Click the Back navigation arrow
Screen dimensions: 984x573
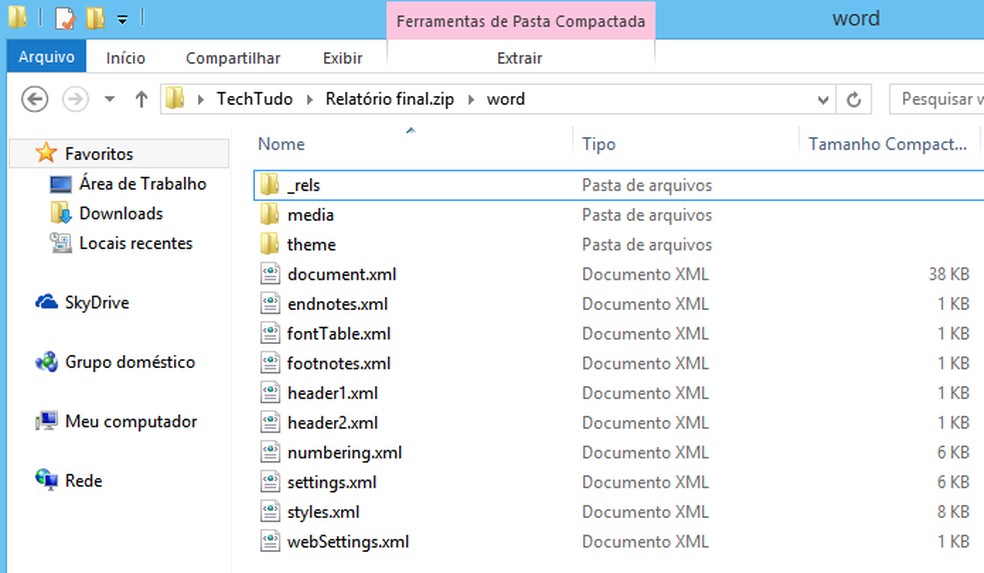(35, 99)
